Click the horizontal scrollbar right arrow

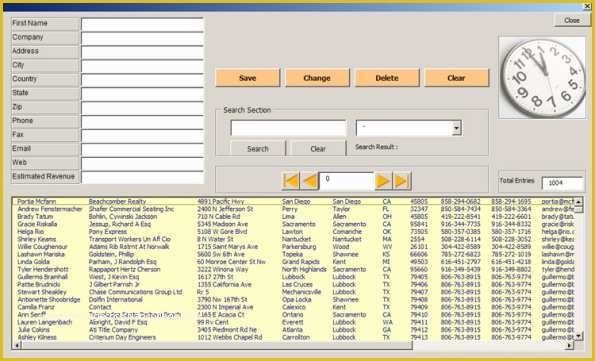[569, 345]
